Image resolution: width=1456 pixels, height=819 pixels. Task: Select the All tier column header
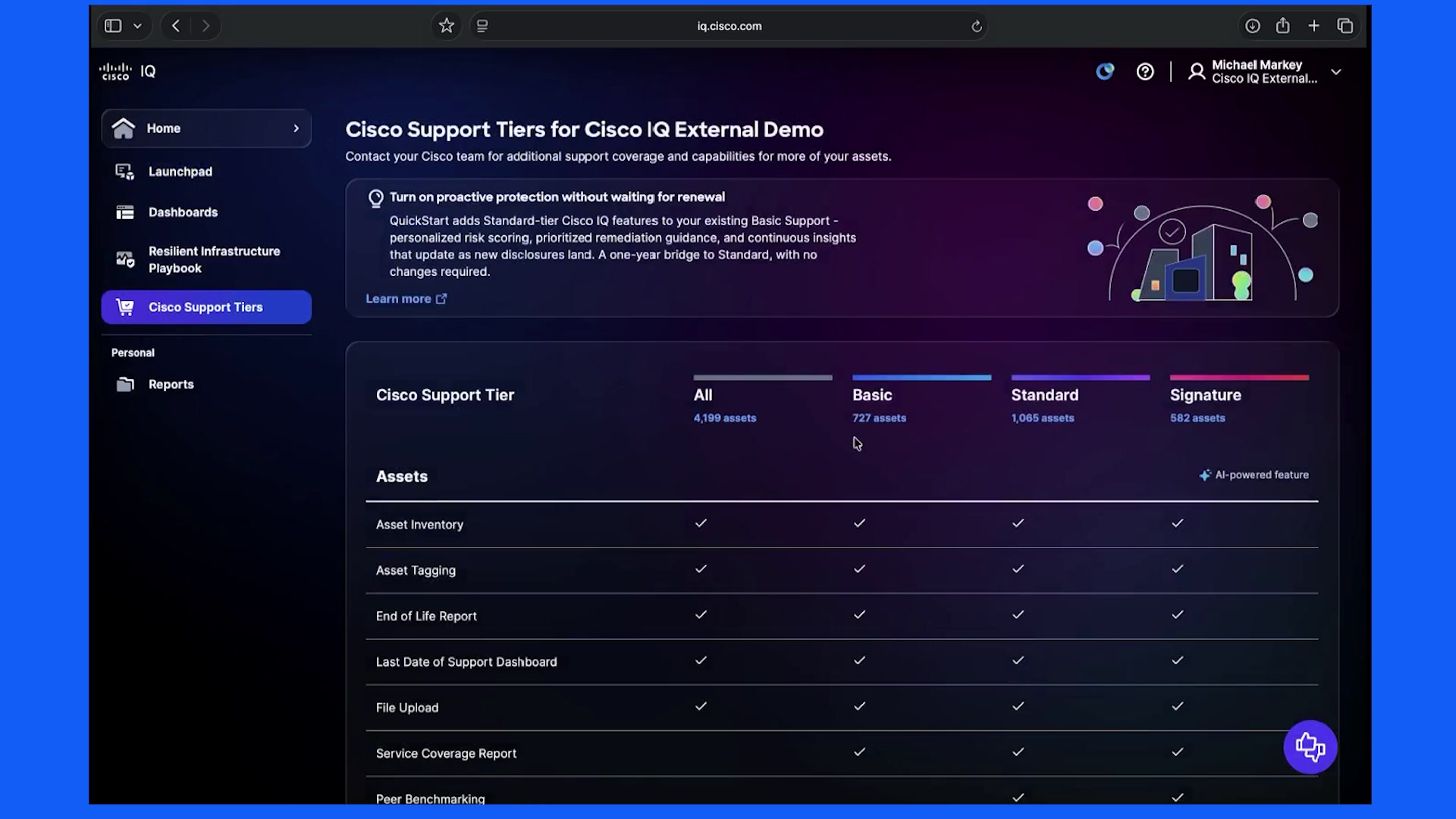[x=703, y=395]
